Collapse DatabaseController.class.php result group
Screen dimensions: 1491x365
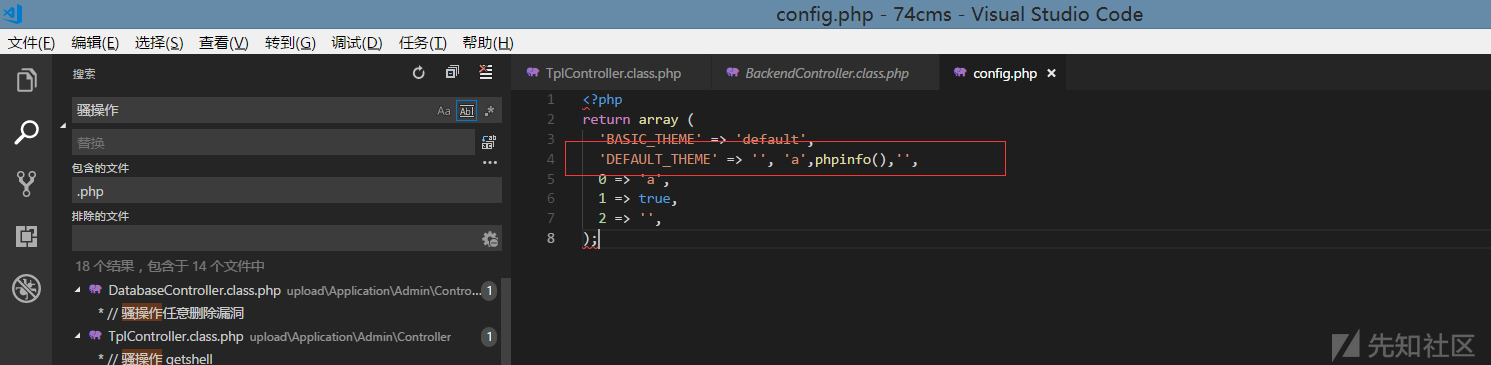[x=78, y=290]
